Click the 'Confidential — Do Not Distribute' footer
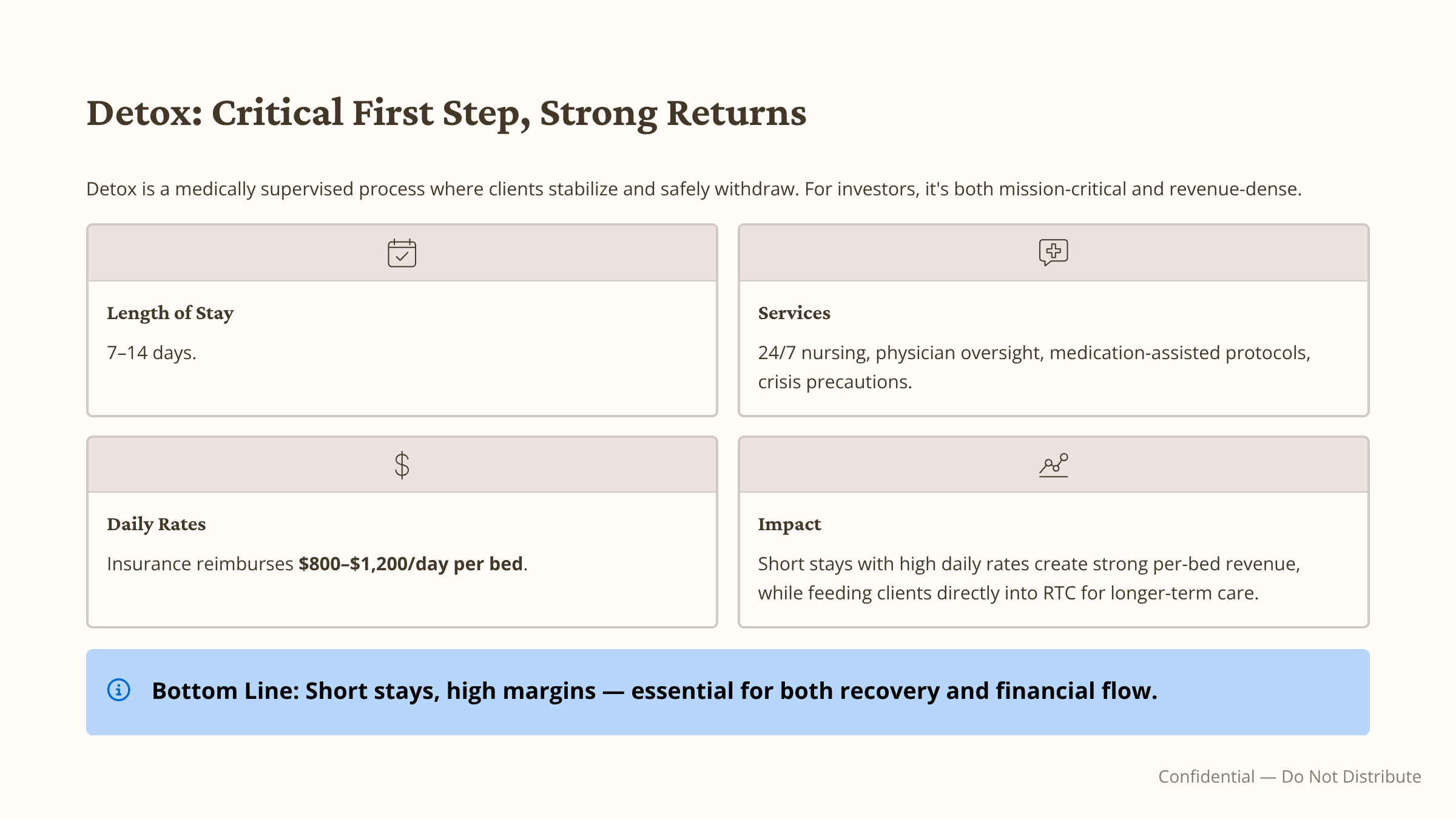This screenshot has height=819, width=1456. (1289, 777)
